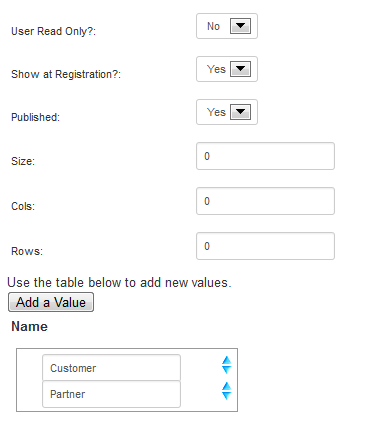Focus the Size input field

point(265,156)
